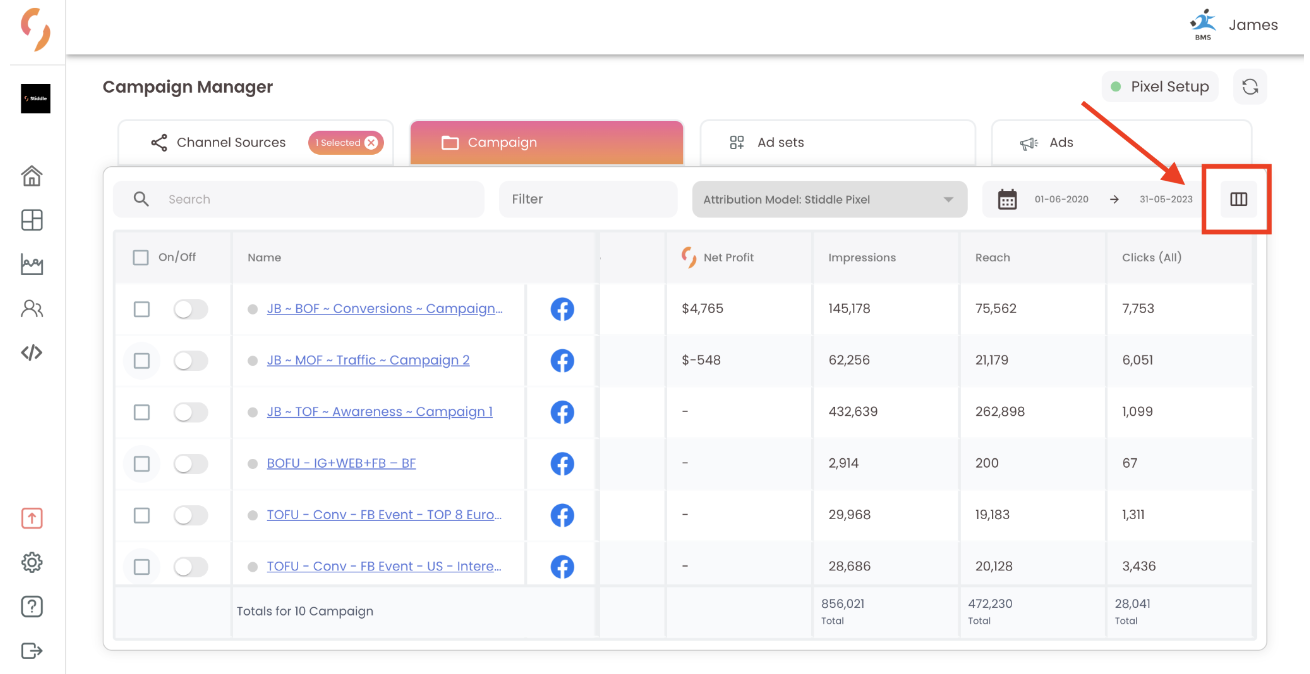Click the $-548 net profit value

pos(701,360)
